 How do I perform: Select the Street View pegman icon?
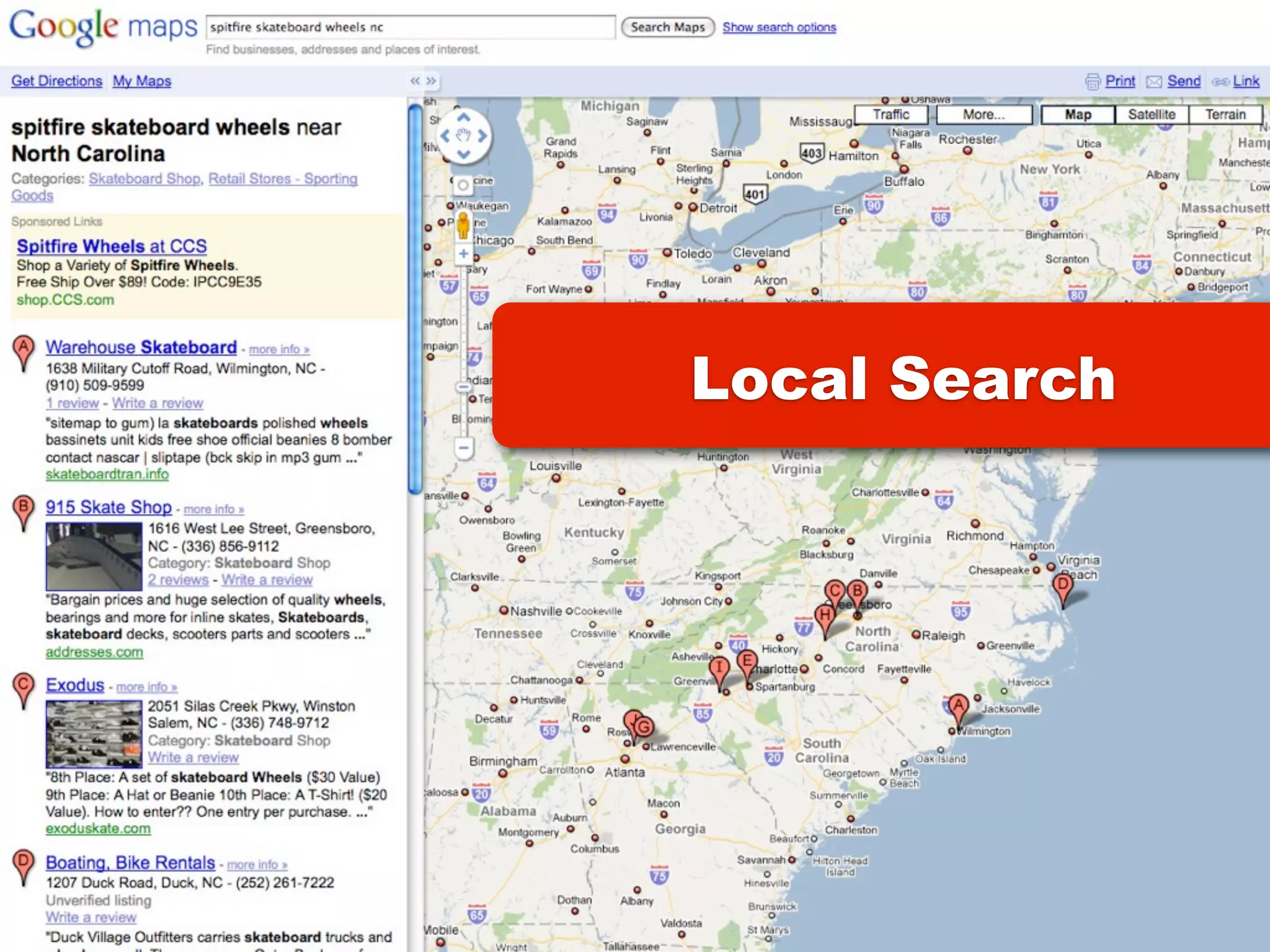tap(463, 224)
